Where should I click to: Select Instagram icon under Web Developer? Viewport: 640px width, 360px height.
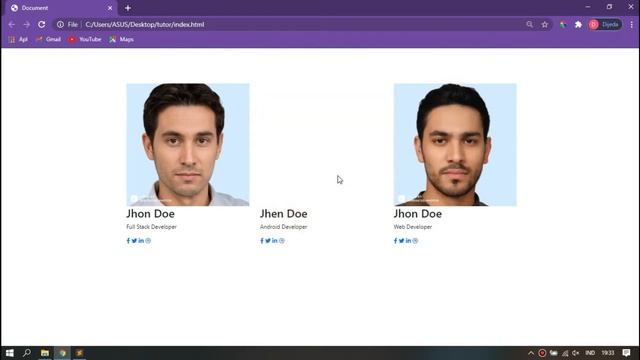[x=415, y=241]
